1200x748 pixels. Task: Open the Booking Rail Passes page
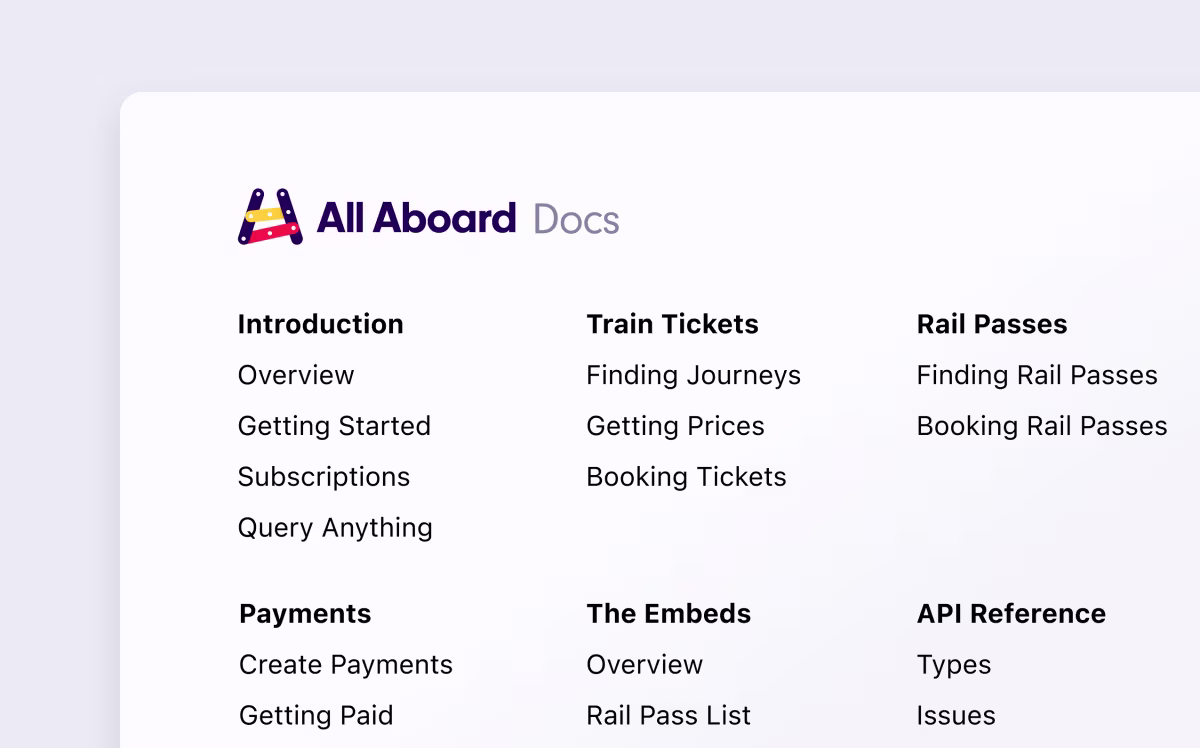1042,426
